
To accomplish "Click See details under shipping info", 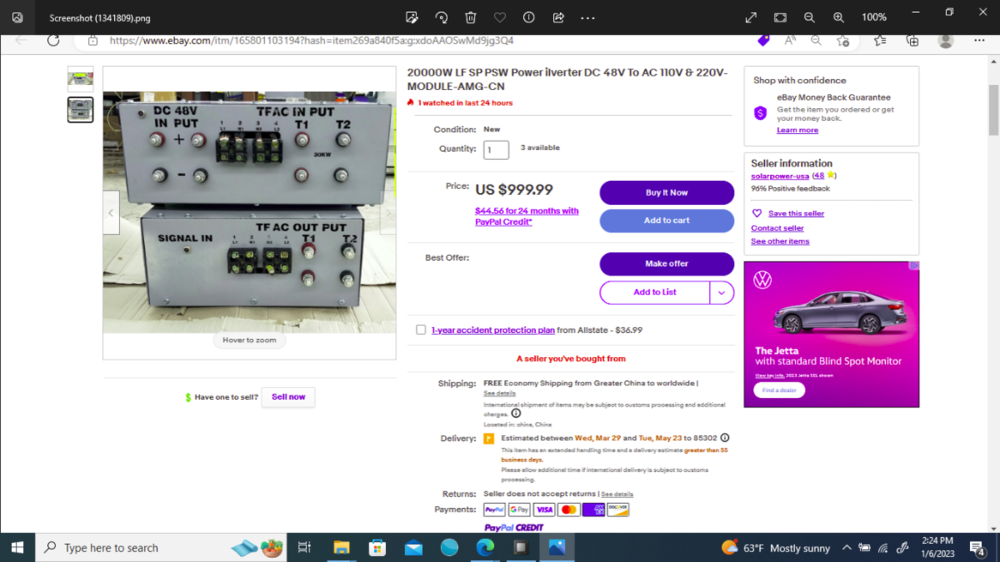I will (x=499, y=394).
